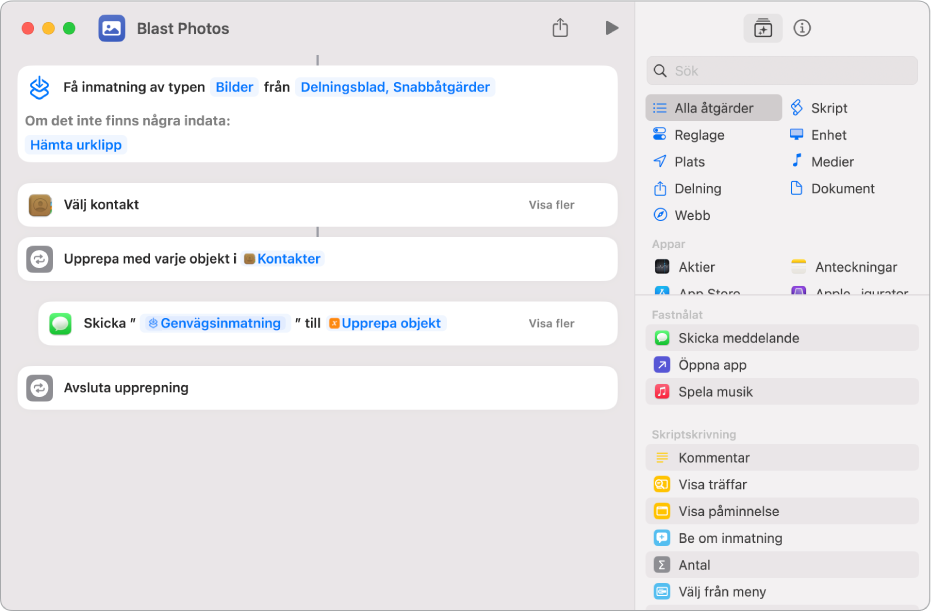The width and height of the screenshot is (931, 612).
Task: Click the Delningsblad, Snabbåtgärder token
Action: click(x=395, y=87)
